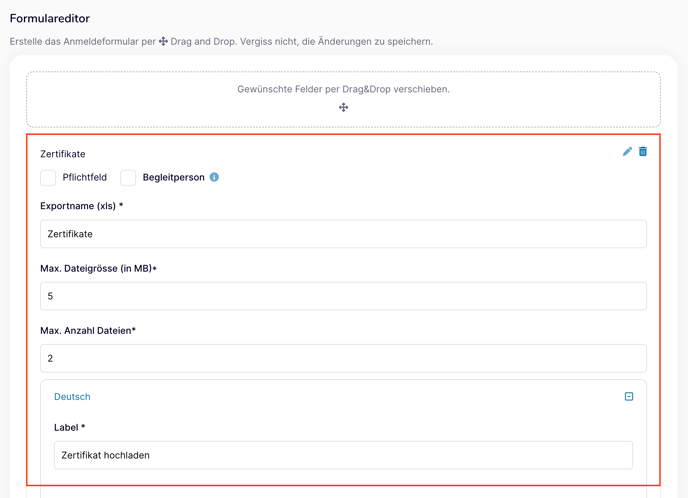This screenshot has width=688, height=498.
Task: Click the move icon in the drop zone
Action: pos(344,107)
